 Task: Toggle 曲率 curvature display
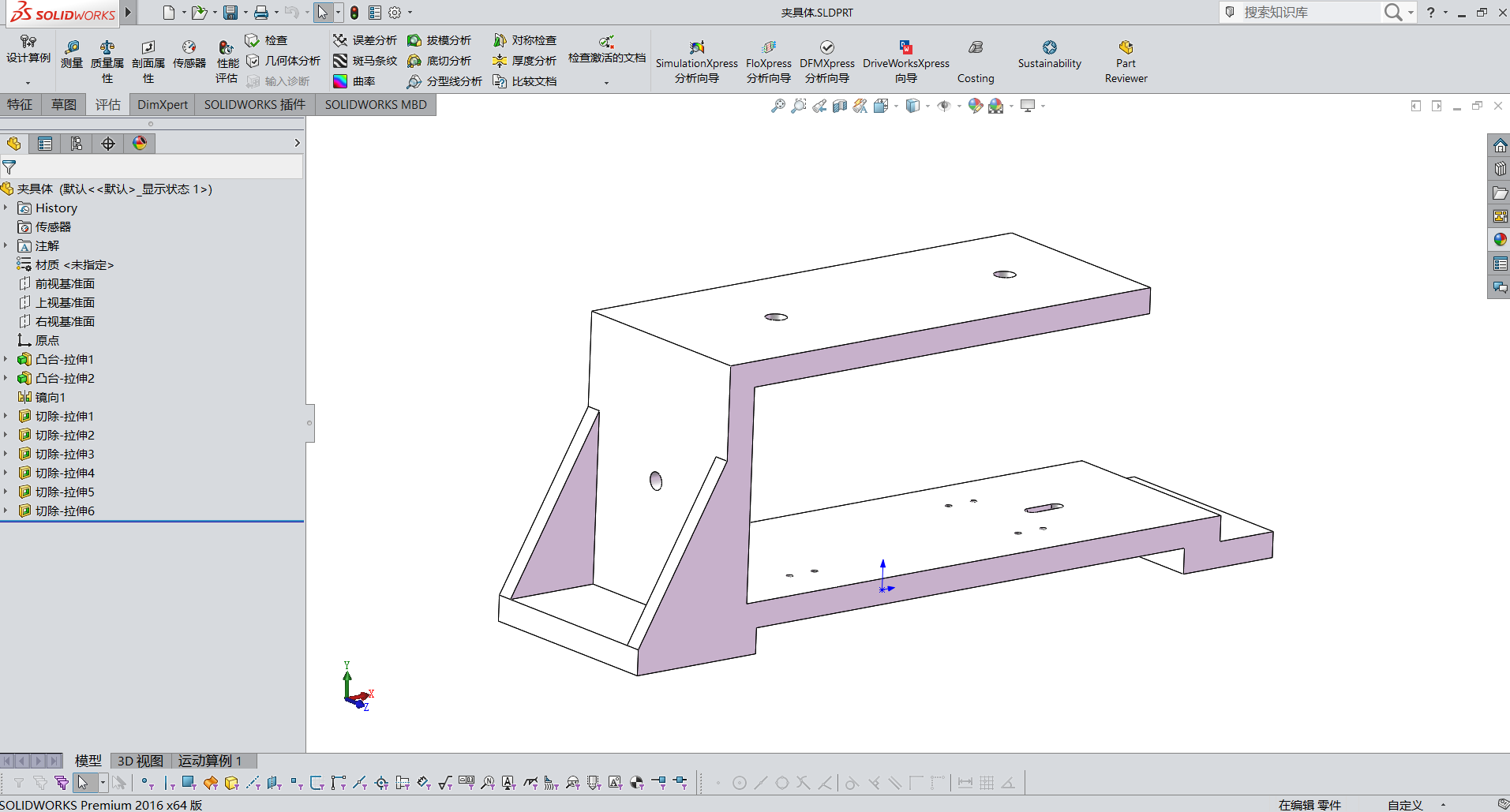coord(354,81)
